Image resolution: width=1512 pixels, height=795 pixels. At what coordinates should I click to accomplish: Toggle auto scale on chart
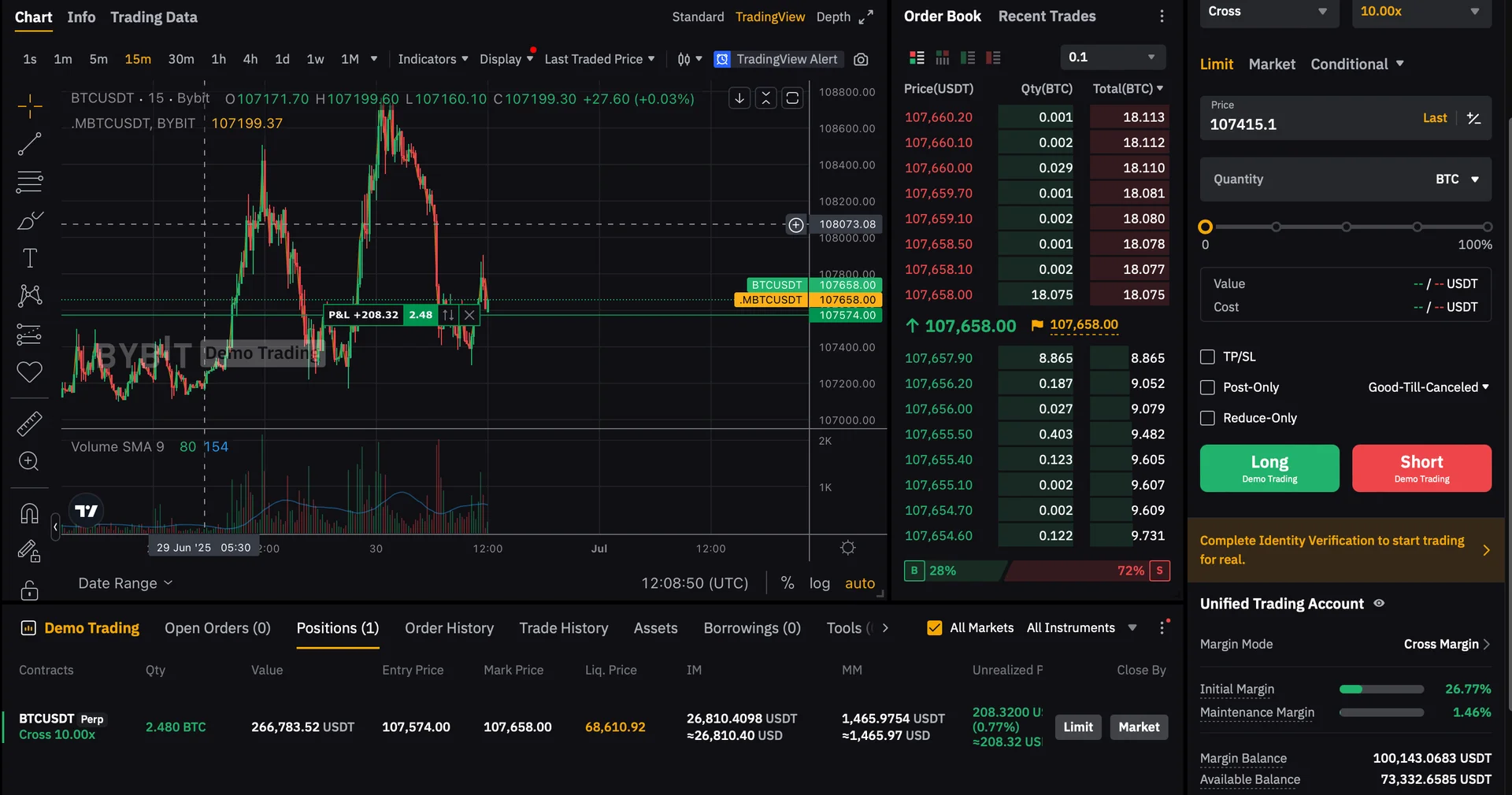point(860,583)
